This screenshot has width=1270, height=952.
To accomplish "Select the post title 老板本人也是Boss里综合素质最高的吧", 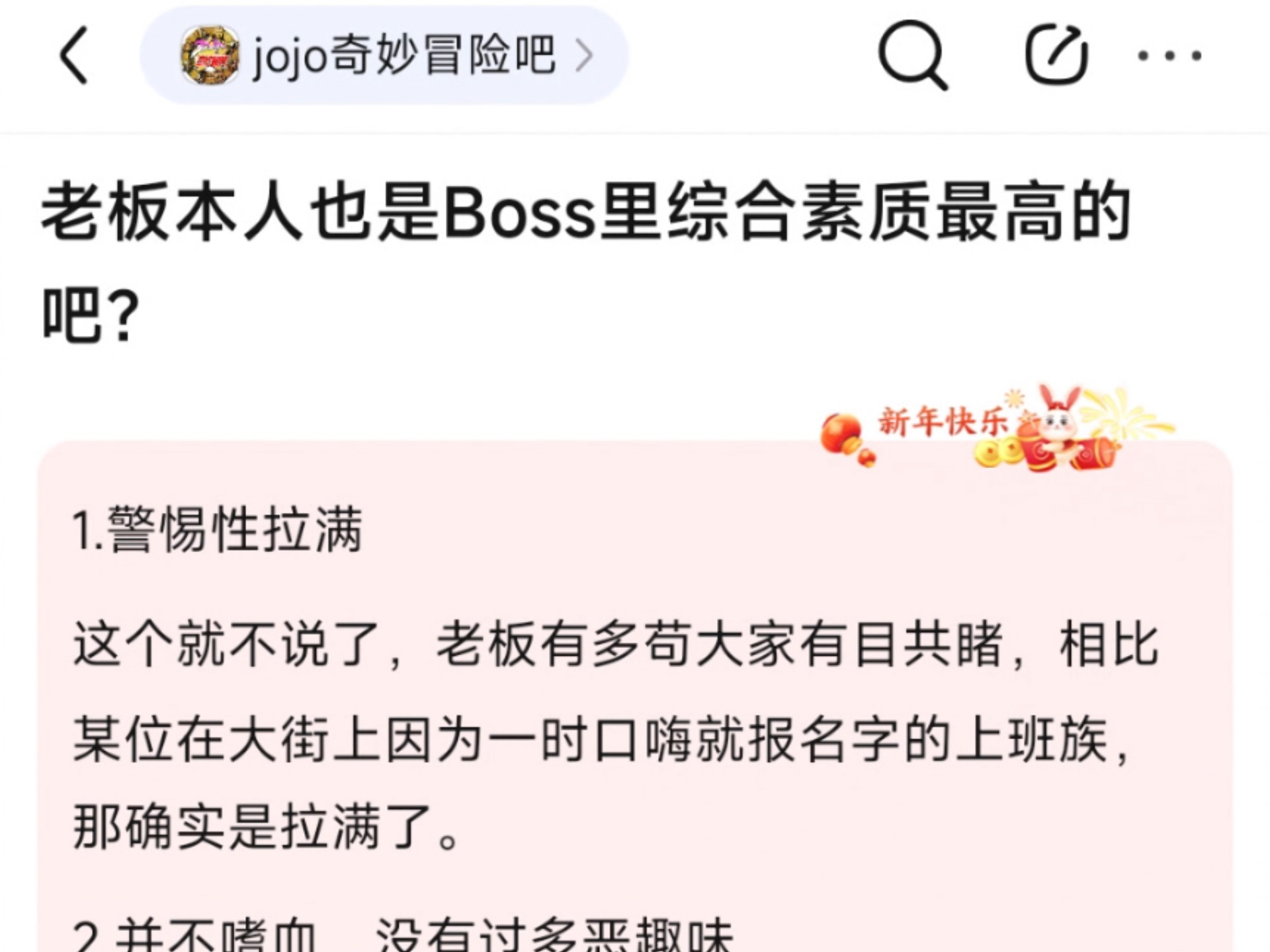I will click(586, 262).
